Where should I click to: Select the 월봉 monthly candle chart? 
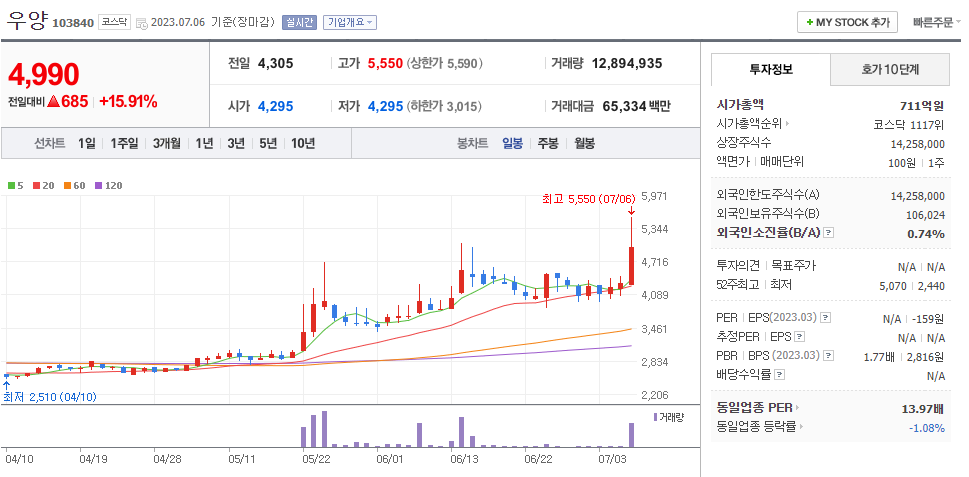pos(585,143)
